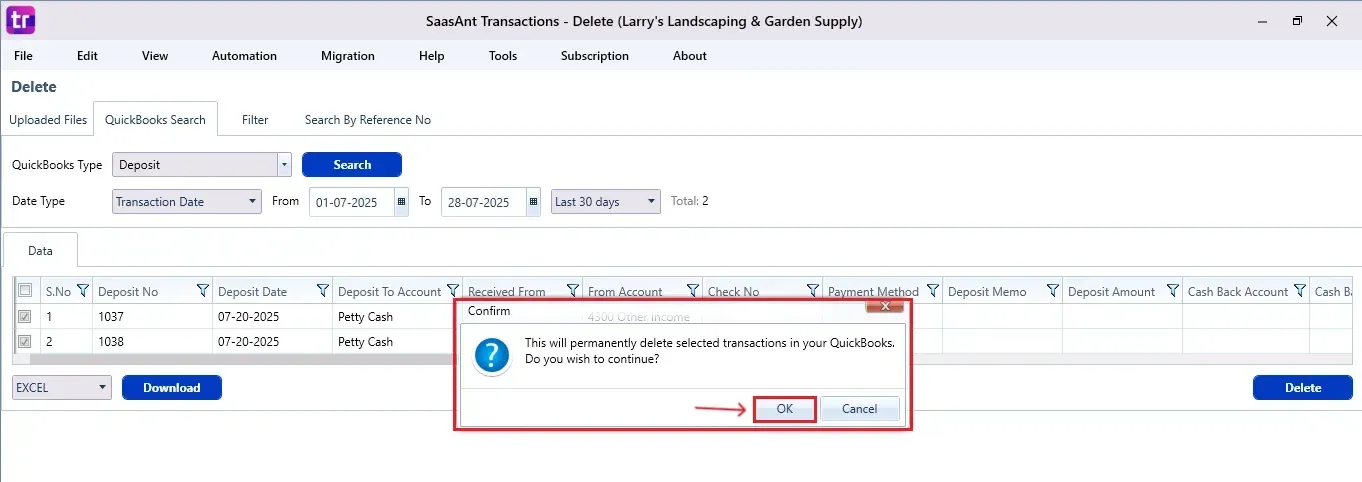Image resolution: width=1362 pixels, height=482 pixels.
Task: Filter the Deposit Amount column
Action: coord(1173,291)
